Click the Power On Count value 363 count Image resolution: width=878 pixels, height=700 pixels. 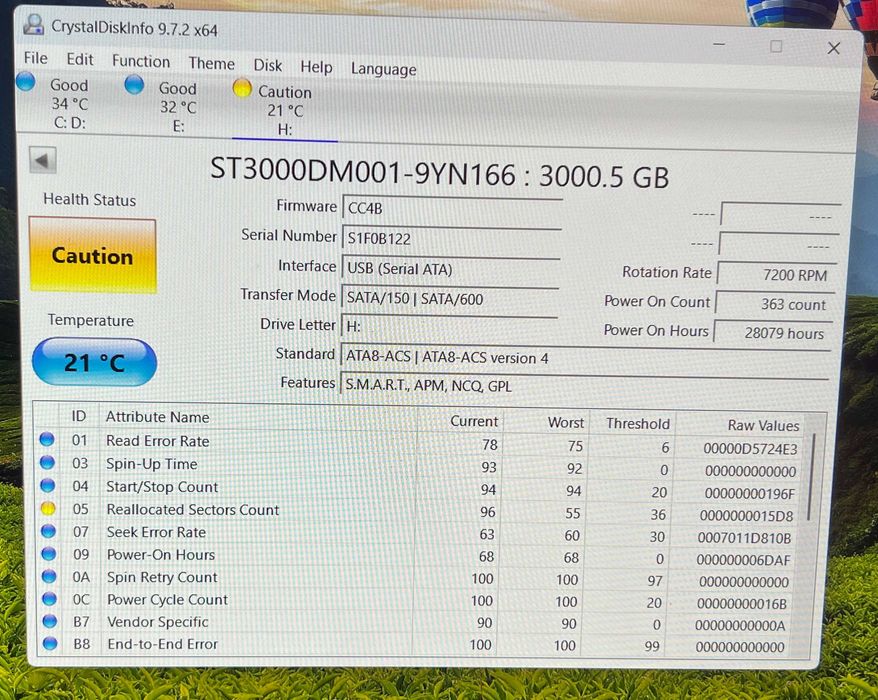pyautogui.click(x=776, y=304)
